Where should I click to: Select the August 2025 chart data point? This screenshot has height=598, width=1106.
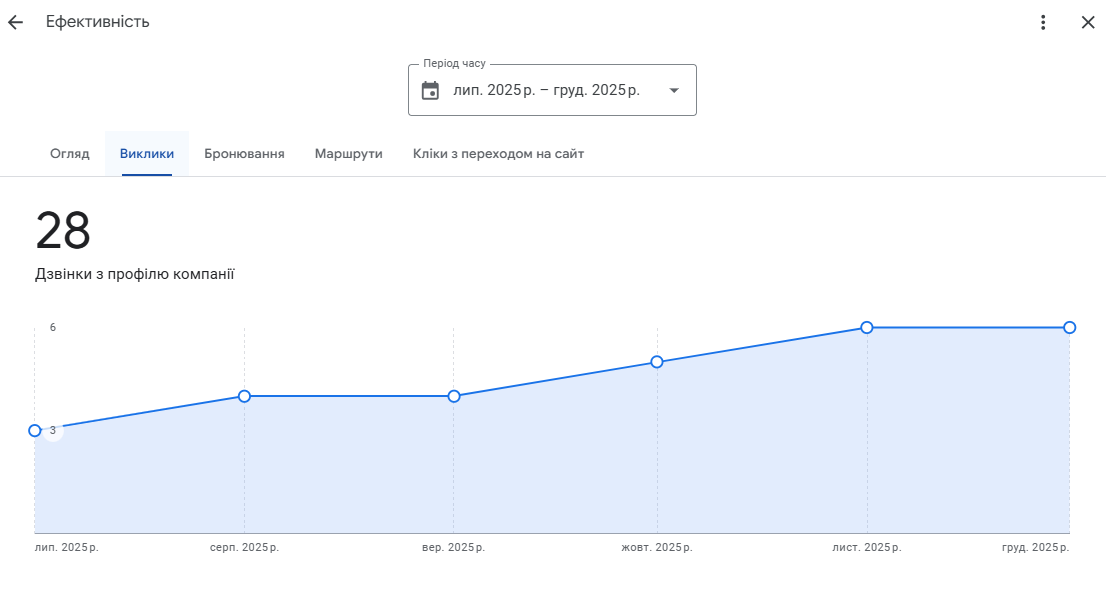click(244, 396)
